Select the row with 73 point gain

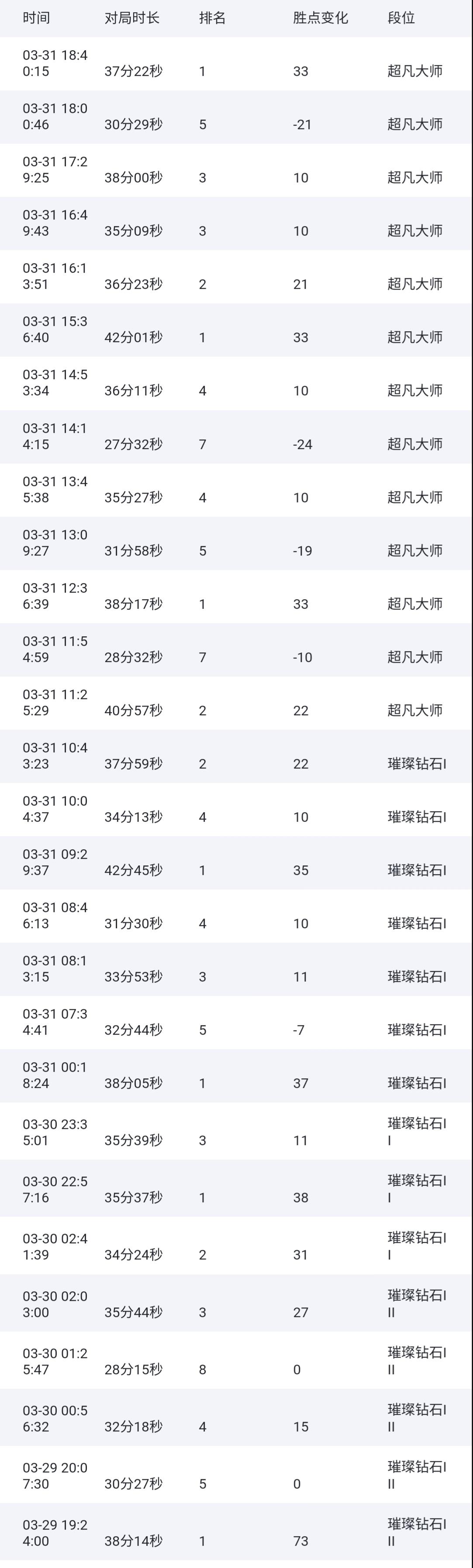coord(237,1532)
